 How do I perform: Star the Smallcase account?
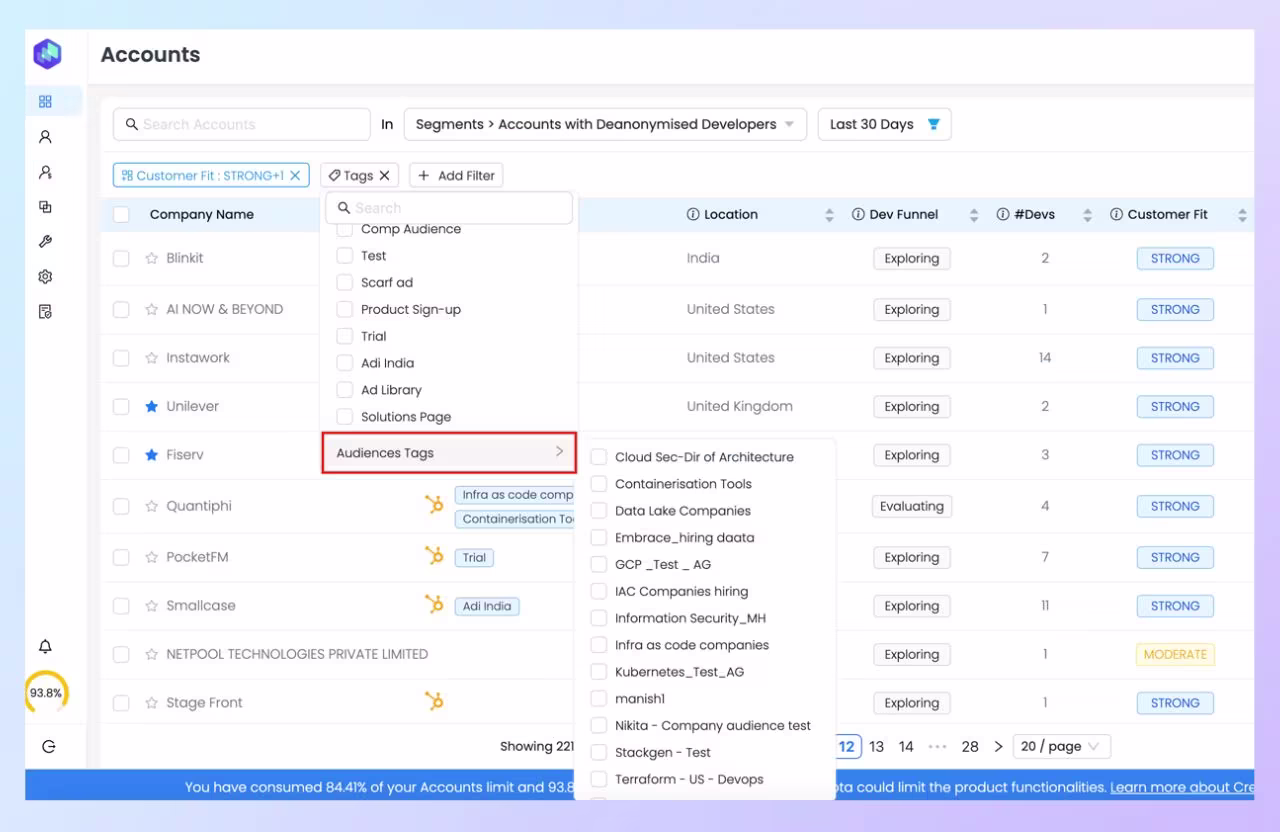point(152,606)
